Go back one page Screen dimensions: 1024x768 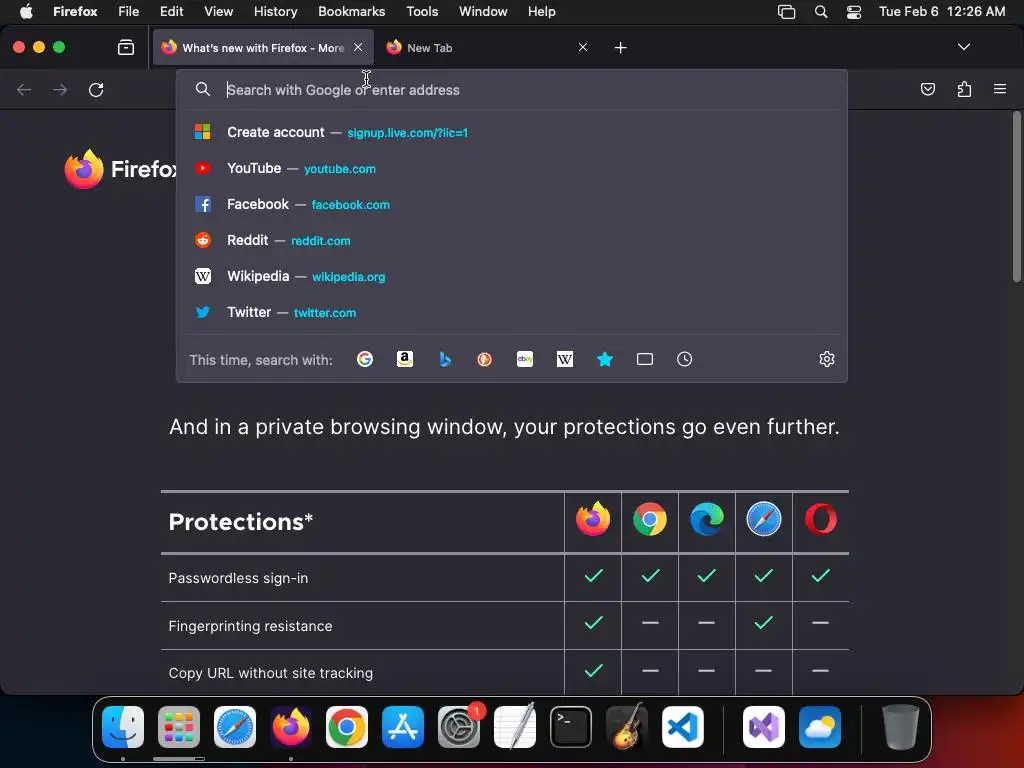click(24, 89)
